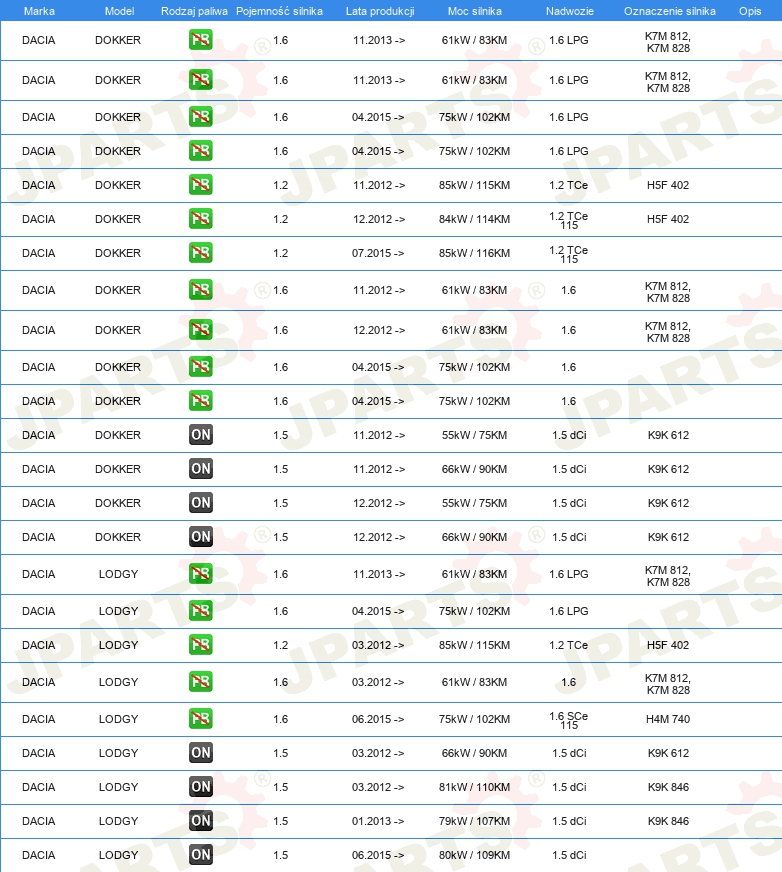Click K9K 846 in the 107KM row

point(668,821)
